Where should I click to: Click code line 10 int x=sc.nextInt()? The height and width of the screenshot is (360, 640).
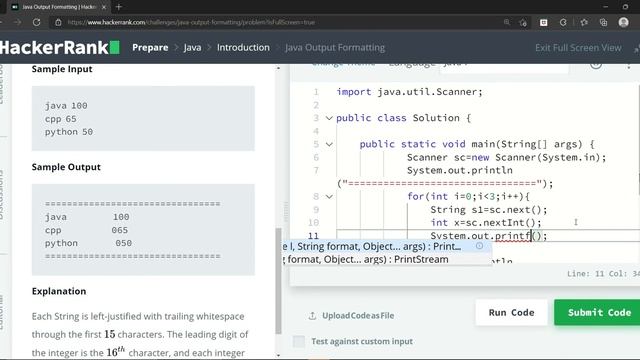[x=485, y=222]
